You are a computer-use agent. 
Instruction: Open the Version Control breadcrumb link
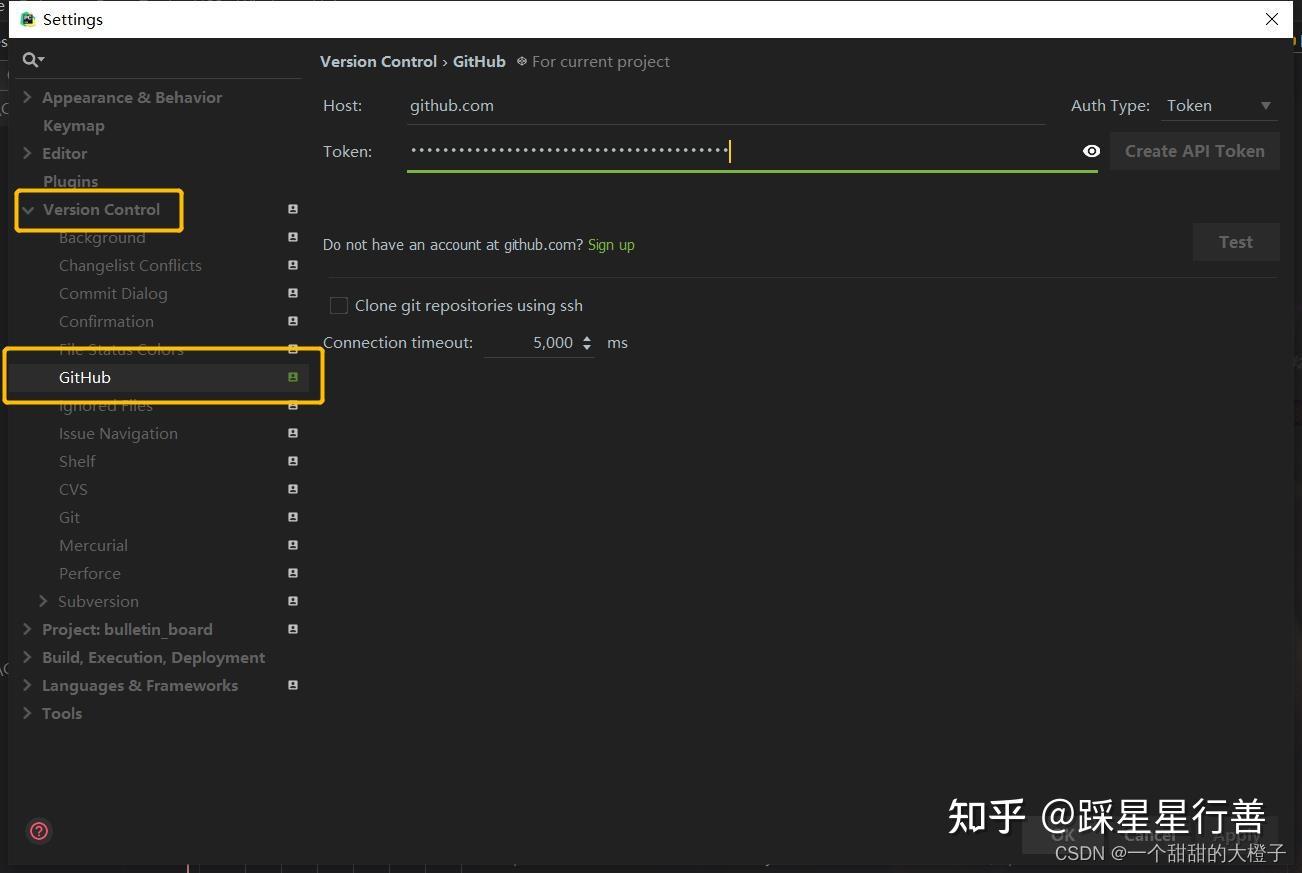pos(378,61)
